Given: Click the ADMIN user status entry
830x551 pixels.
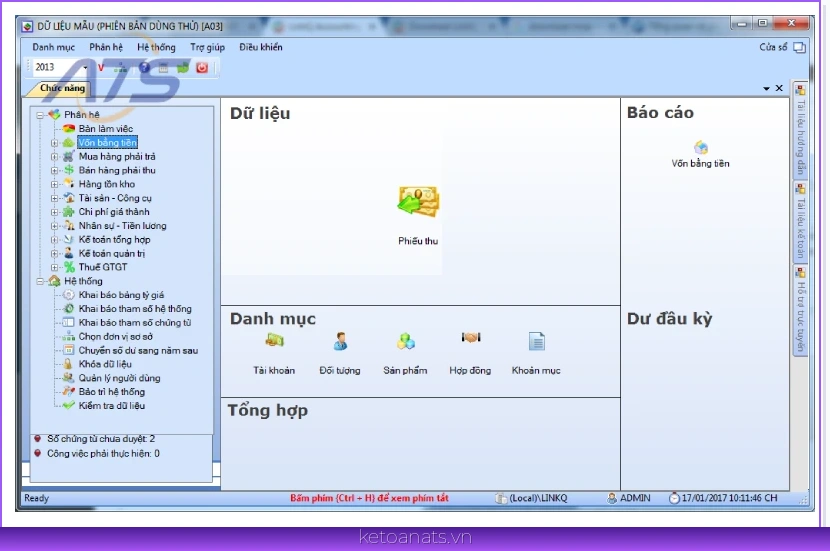Looking at the screenshot, I should 629,498.
